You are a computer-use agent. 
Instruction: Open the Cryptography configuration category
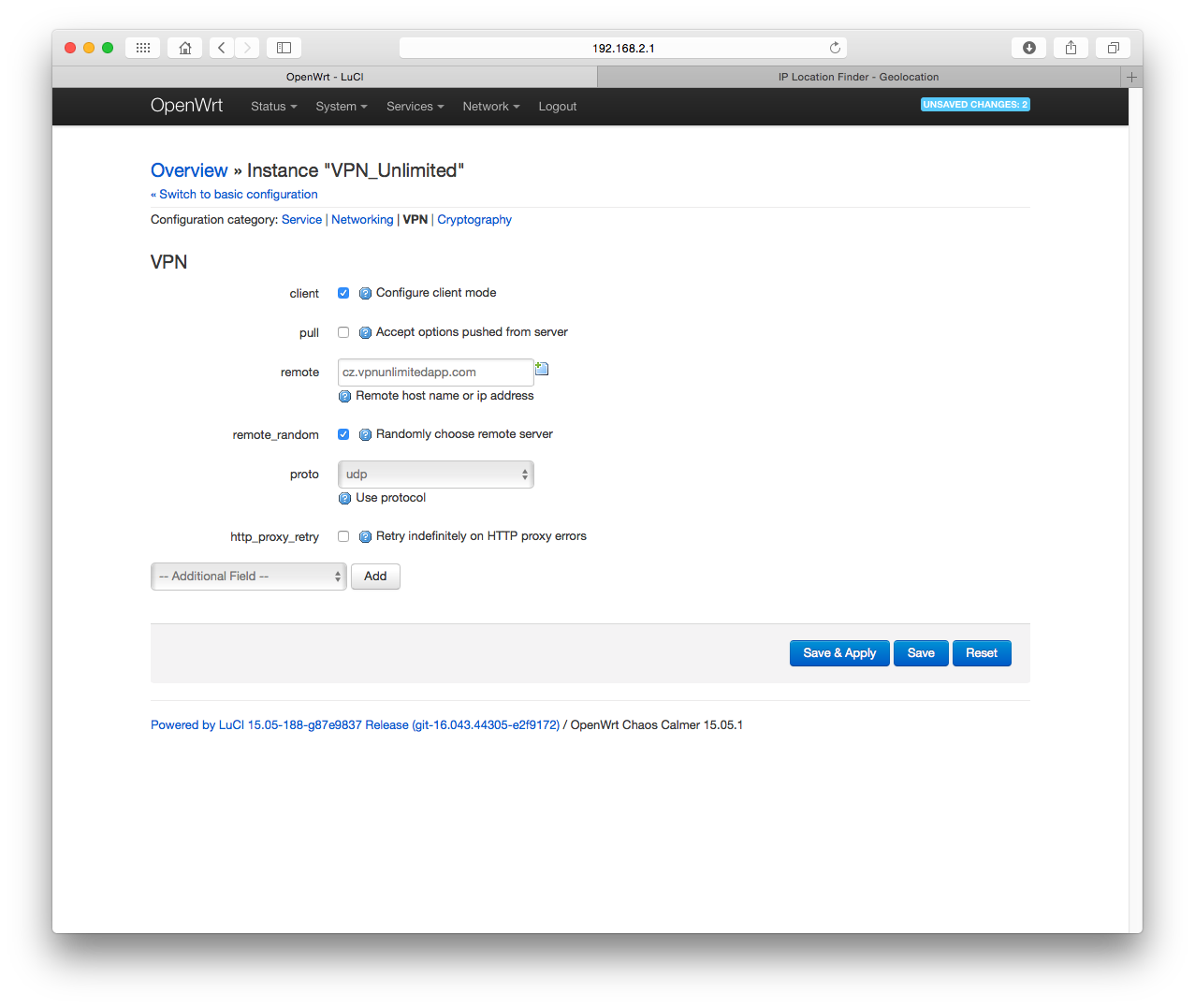click(x=474, y=220)
